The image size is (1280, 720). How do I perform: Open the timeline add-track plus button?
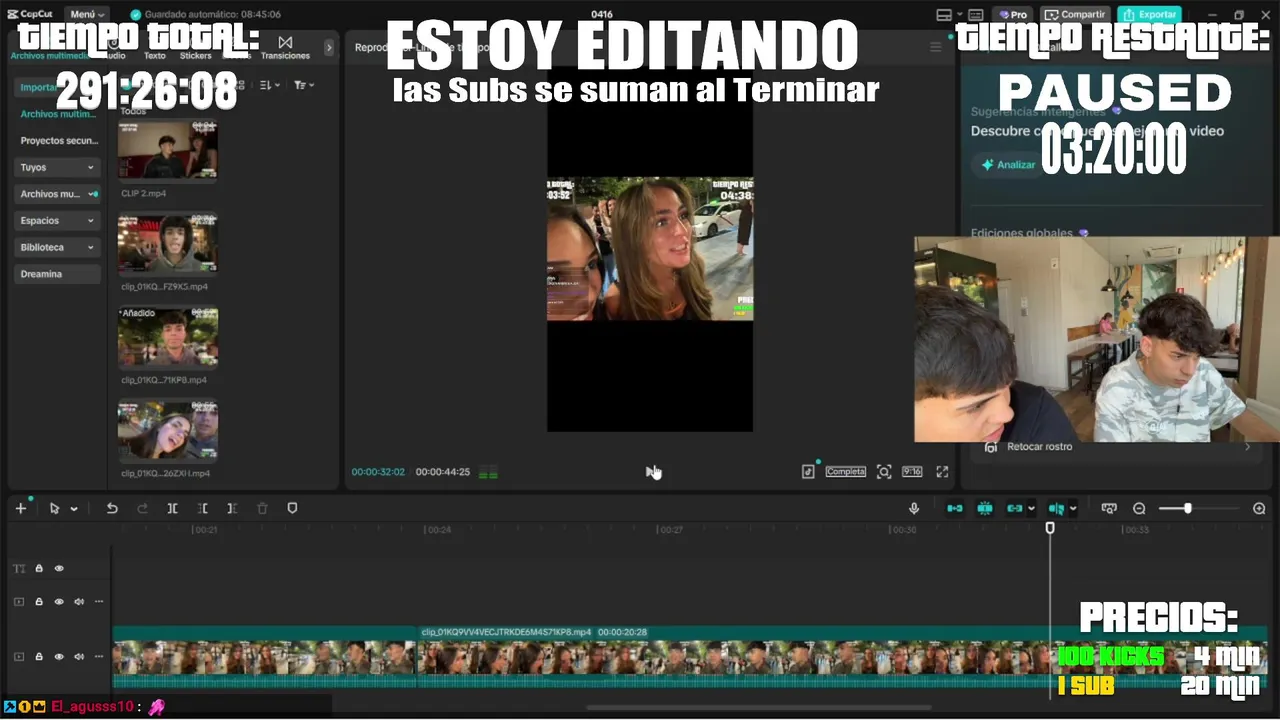click(x=20, y=508)
